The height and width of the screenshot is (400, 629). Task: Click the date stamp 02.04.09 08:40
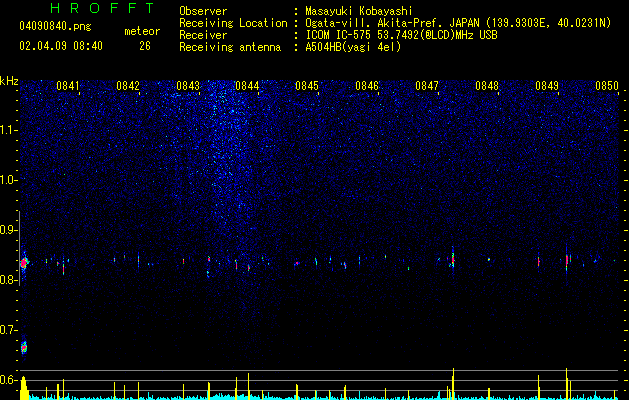coord(61,46)
